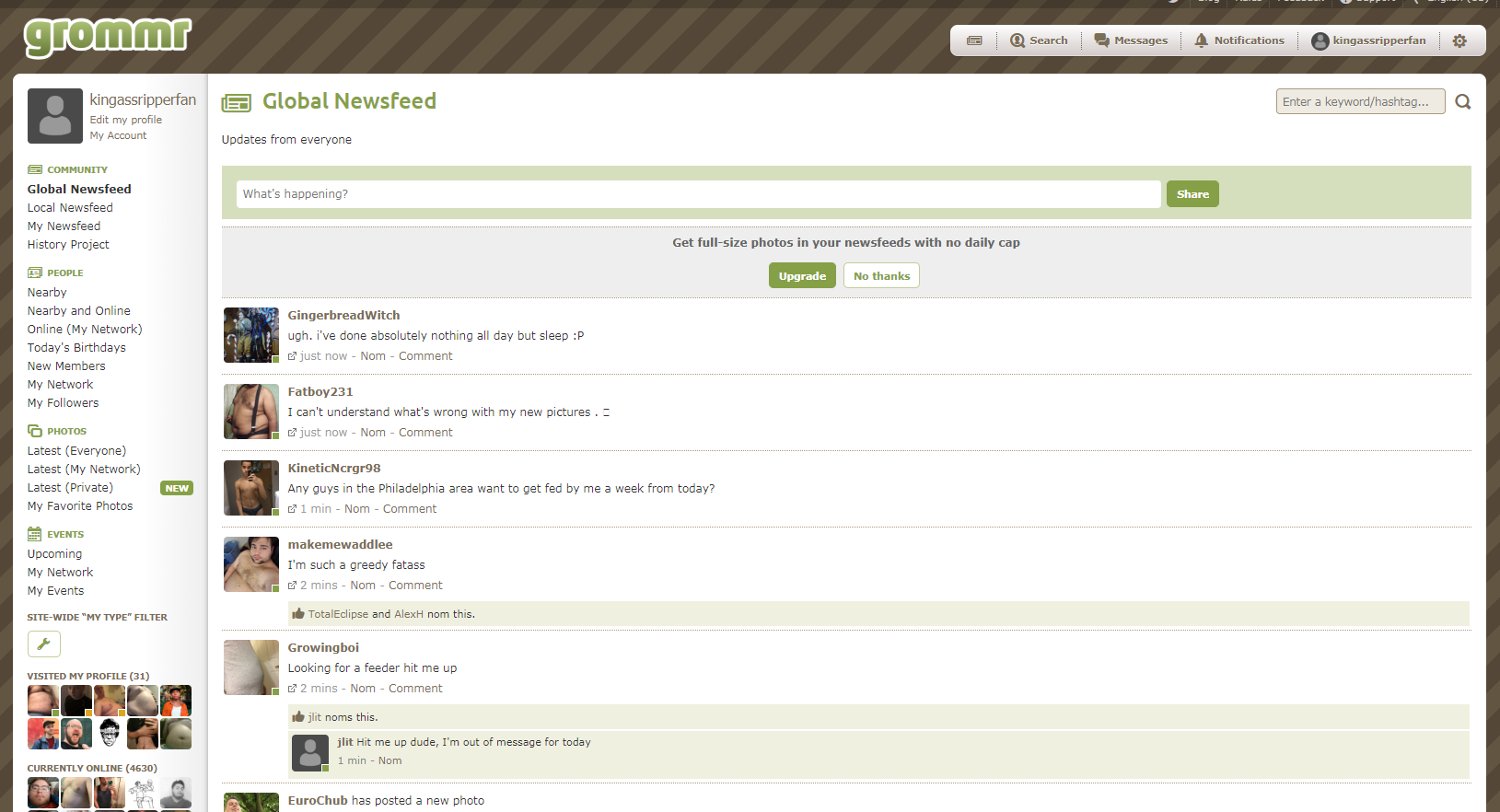Comment on KineticNcrgr98's post
Viewport: 1500px width, 812px height.
[x=410, y=509]
